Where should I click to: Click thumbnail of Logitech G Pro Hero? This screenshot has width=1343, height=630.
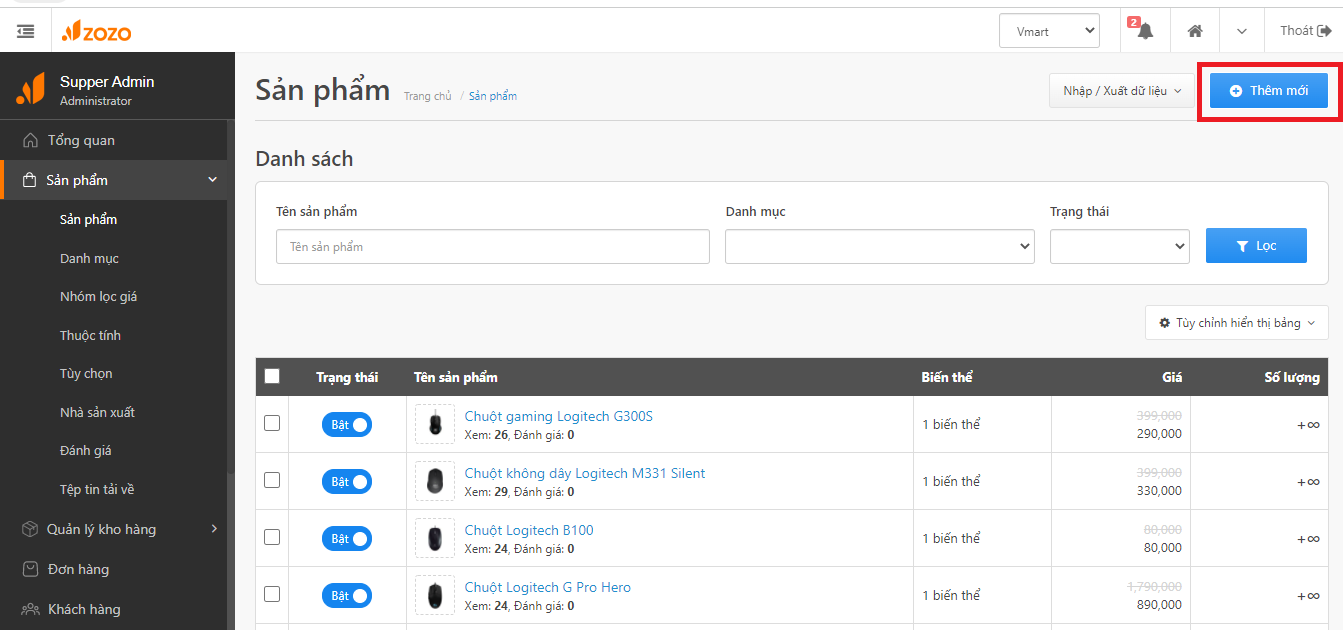(x=435, y=596)
